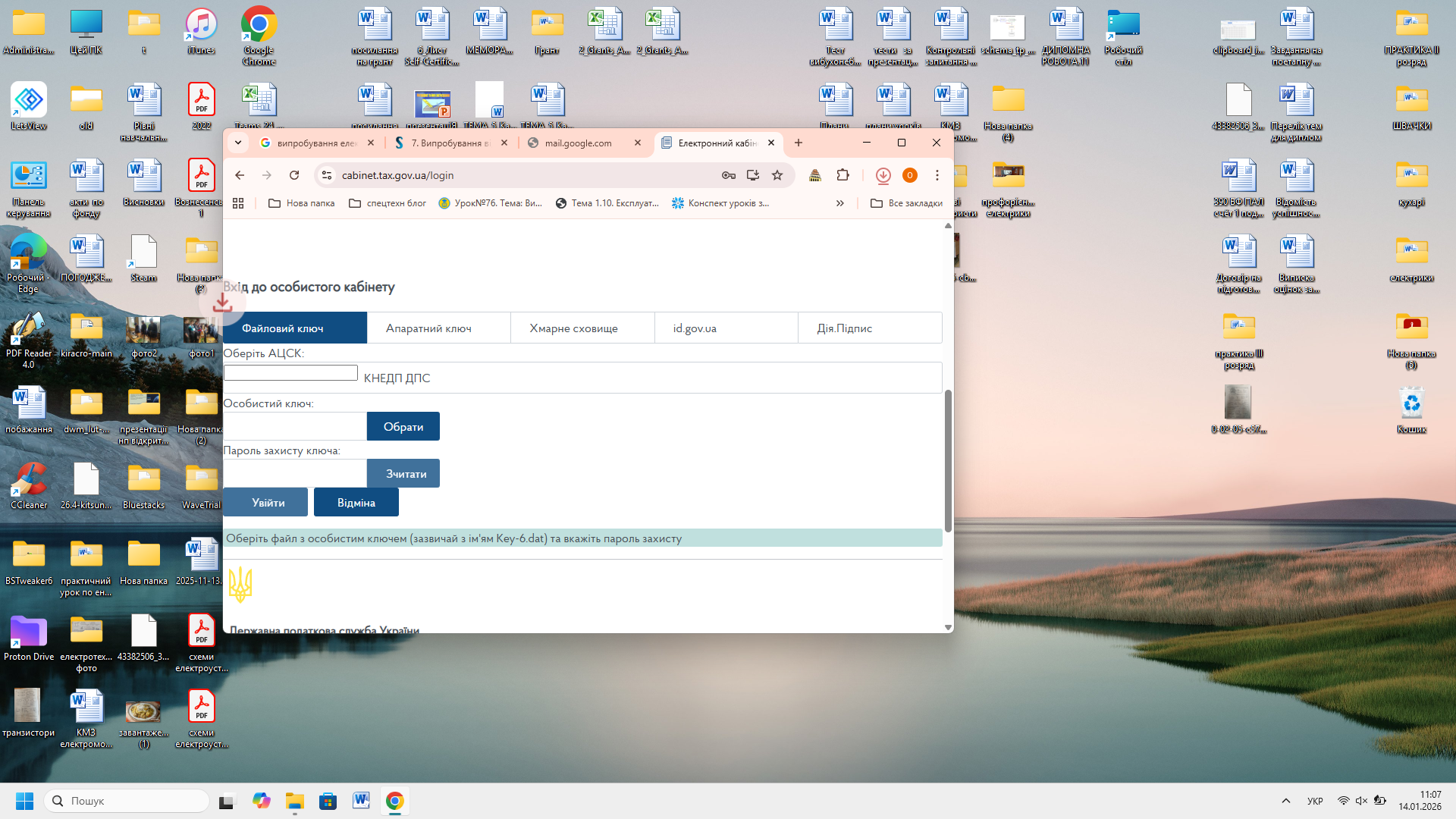
Task: Expand the tab search dropdown arrow
Action: [238, 143]
